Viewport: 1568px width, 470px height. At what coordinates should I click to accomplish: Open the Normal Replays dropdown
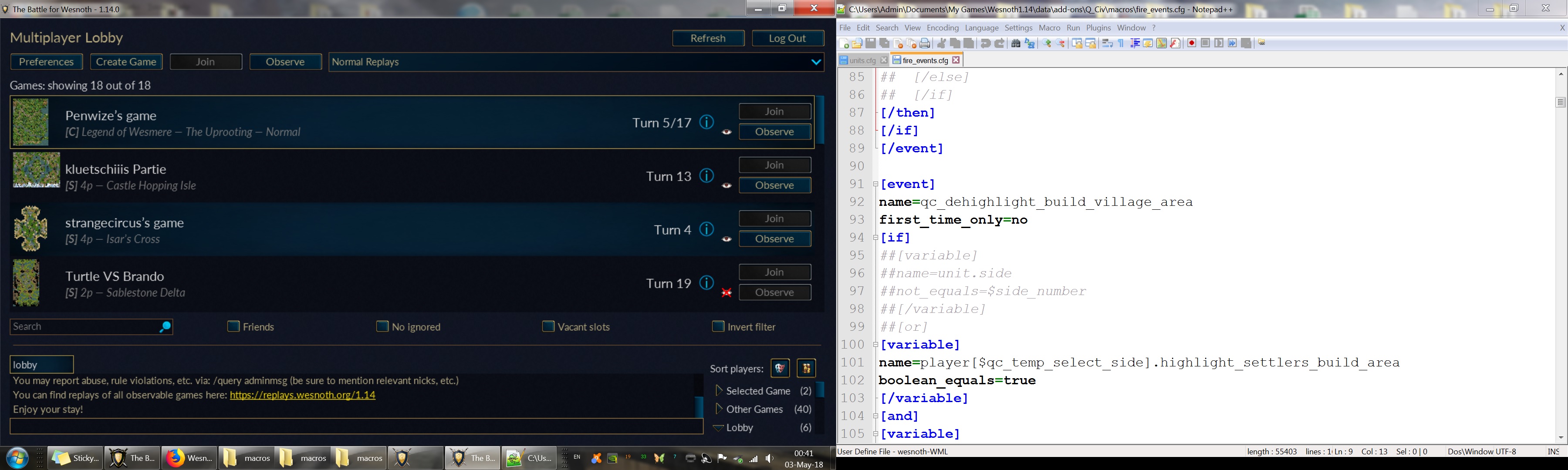(576, 62)
